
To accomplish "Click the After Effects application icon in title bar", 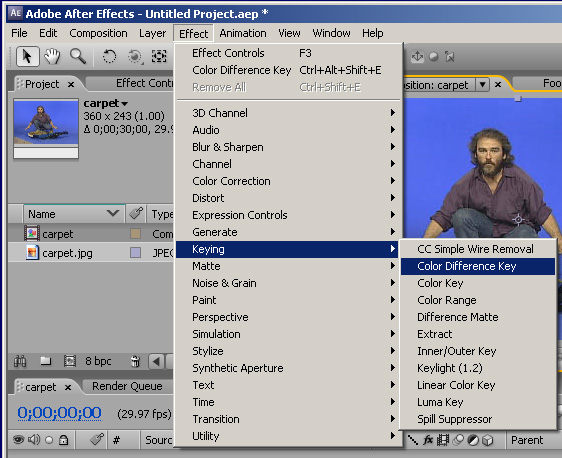I will [15, 13].
